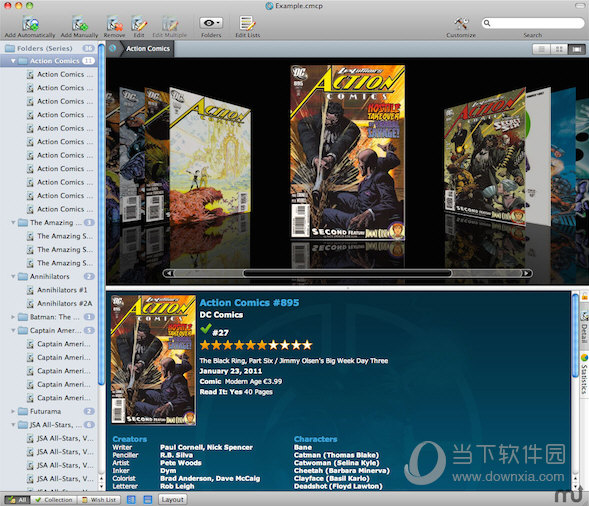Click inside the Search field
This screenshot has height=506, width=589.
(x=533, y=23)
